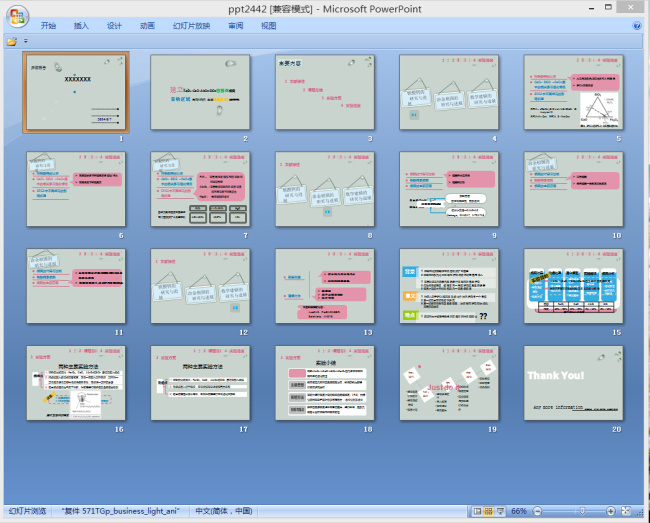650x523 pixels.
Task: Click the Open folder quick access icon
Action: coord(12,41)
